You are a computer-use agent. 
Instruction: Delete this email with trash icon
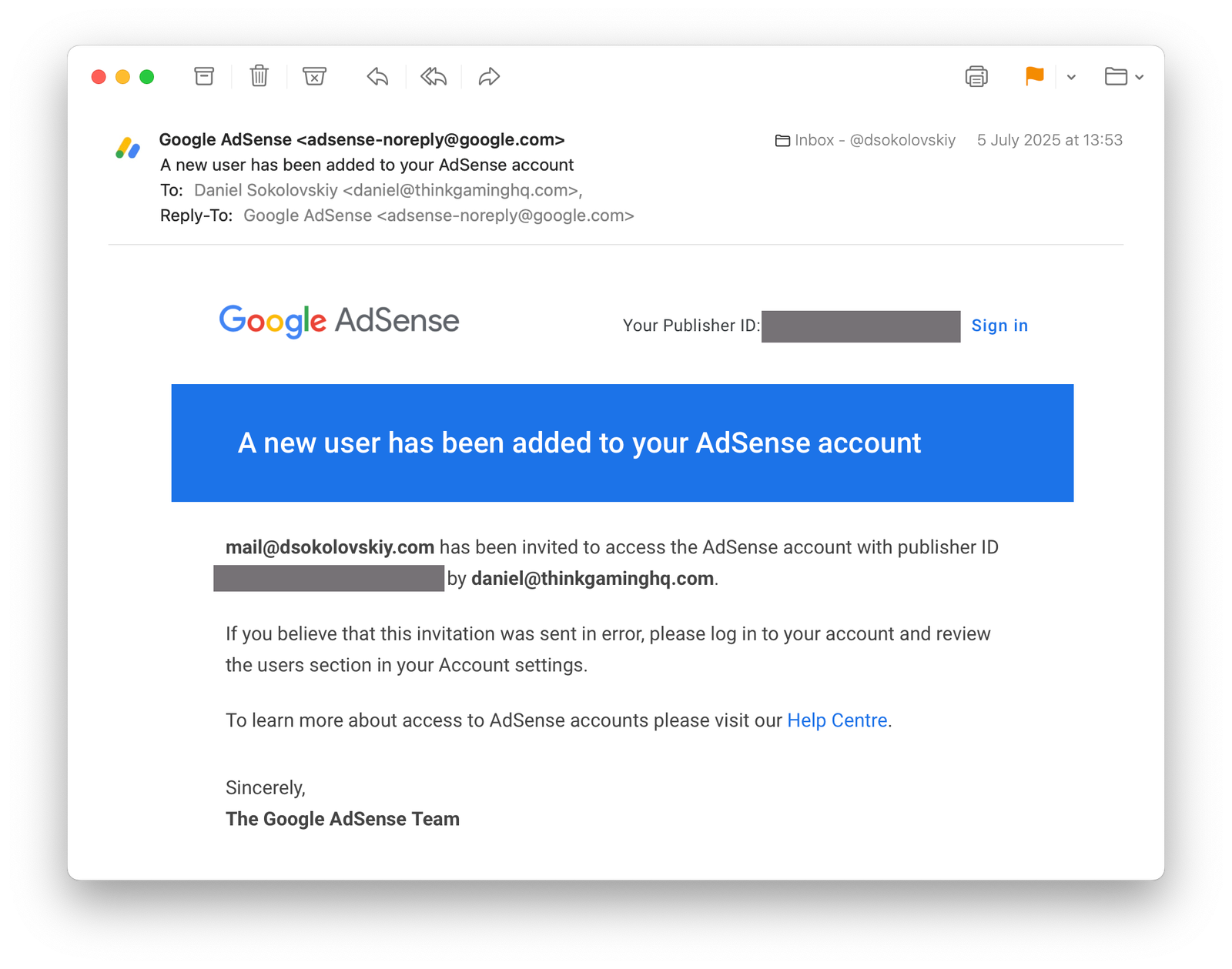[x=259, y=76]
